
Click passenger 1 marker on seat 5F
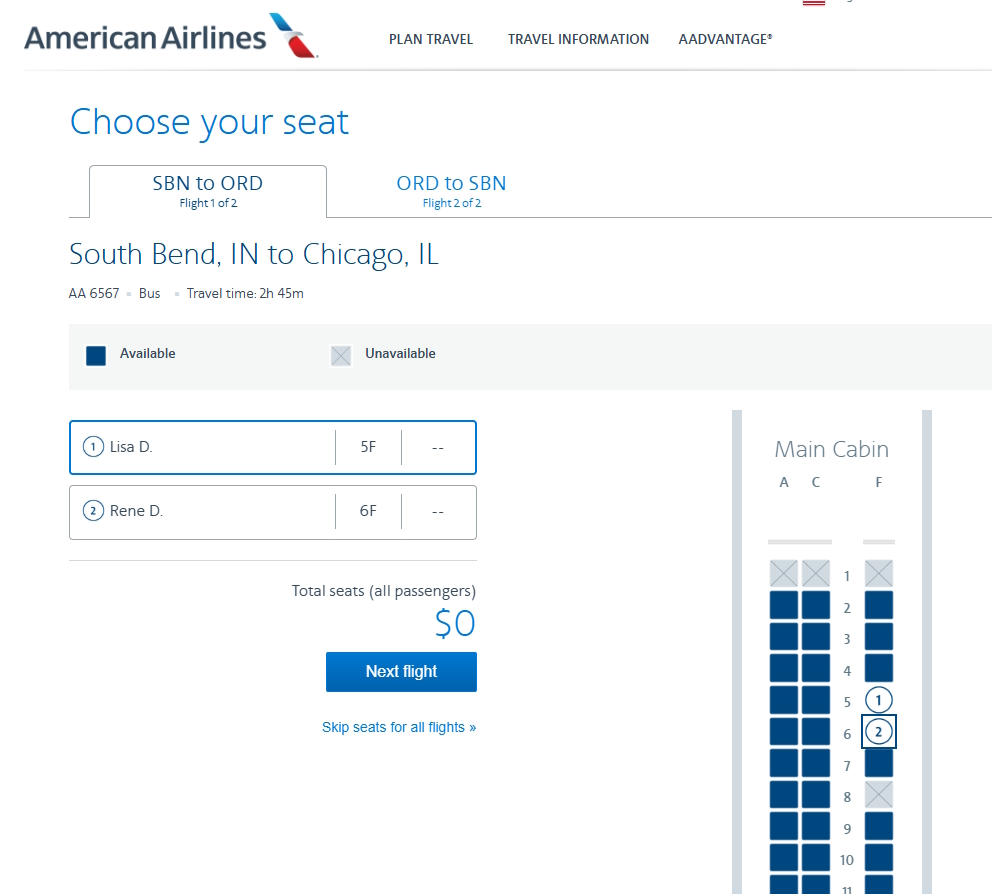coord(879,701)
